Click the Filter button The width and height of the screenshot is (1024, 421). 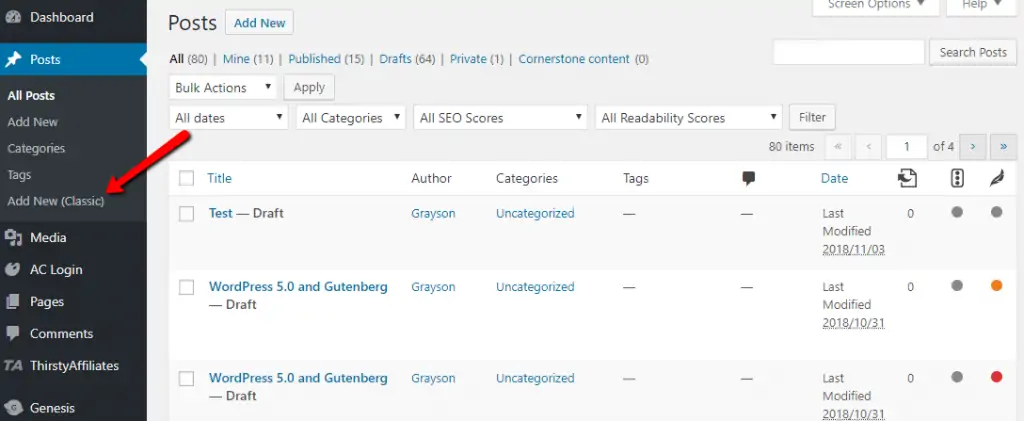click(x=812, y=118)
